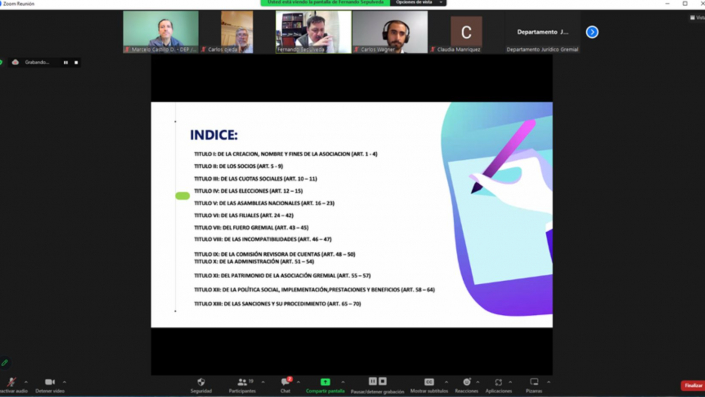Click 'TITULO III: DE LAS CUOTAS SOCIALES' line

click(x=255, y=178)
